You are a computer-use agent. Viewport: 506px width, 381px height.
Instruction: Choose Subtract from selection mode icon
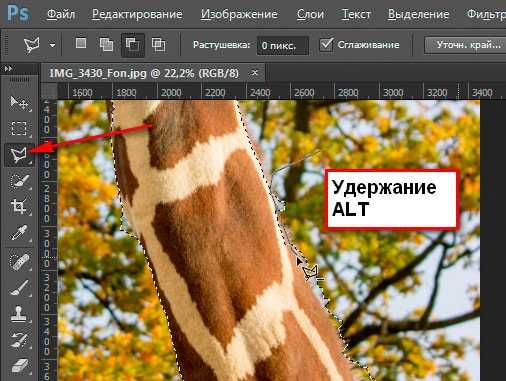click(x=132, y=44)
